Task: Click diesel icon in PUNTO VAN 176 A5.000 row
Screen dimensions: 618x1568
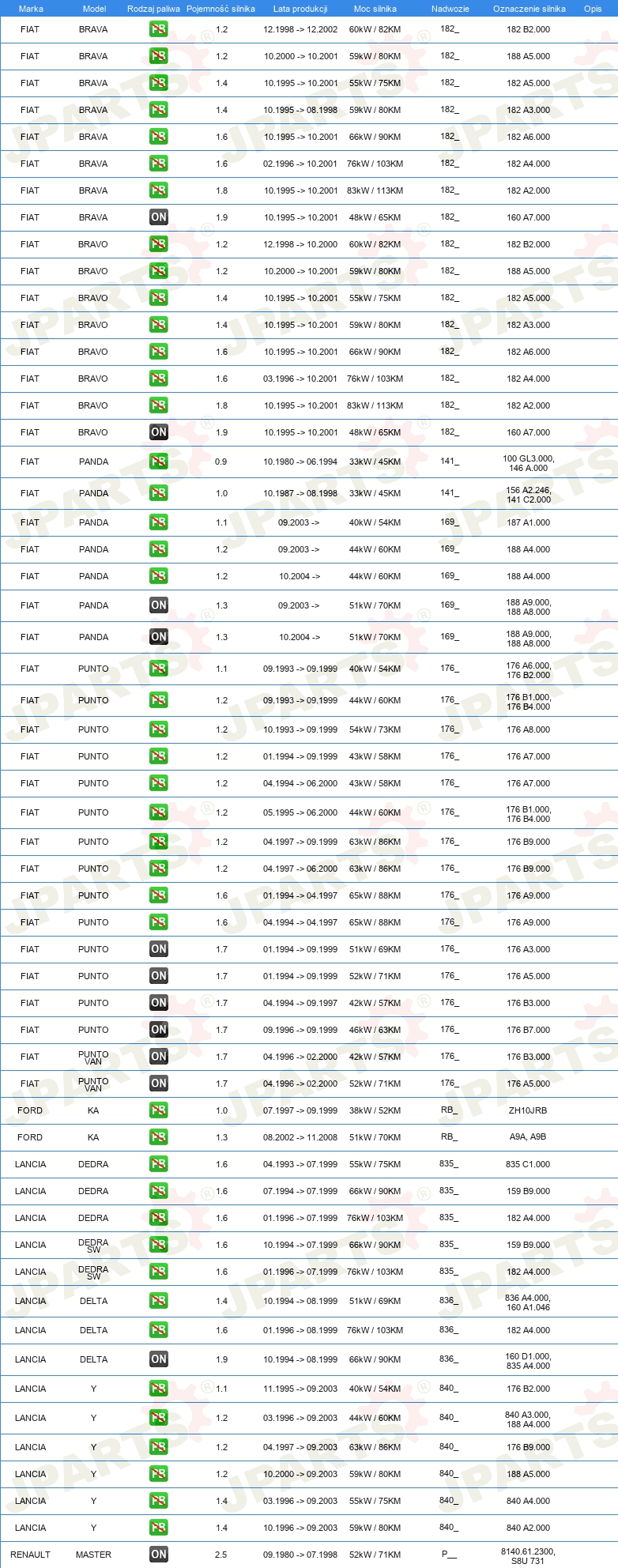Action: pos(159,1084)
